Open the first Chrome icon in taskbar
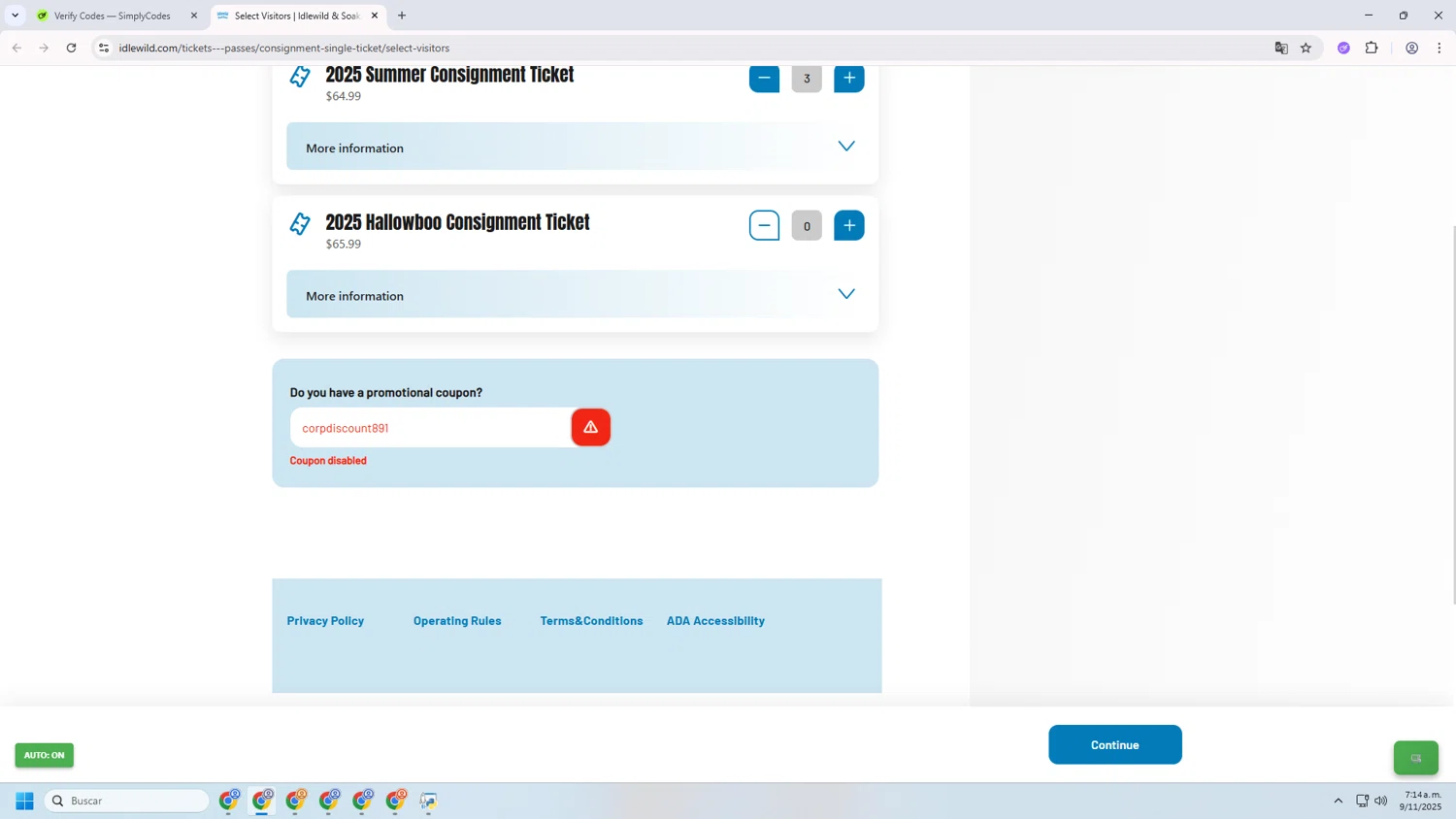 (229, 801)
